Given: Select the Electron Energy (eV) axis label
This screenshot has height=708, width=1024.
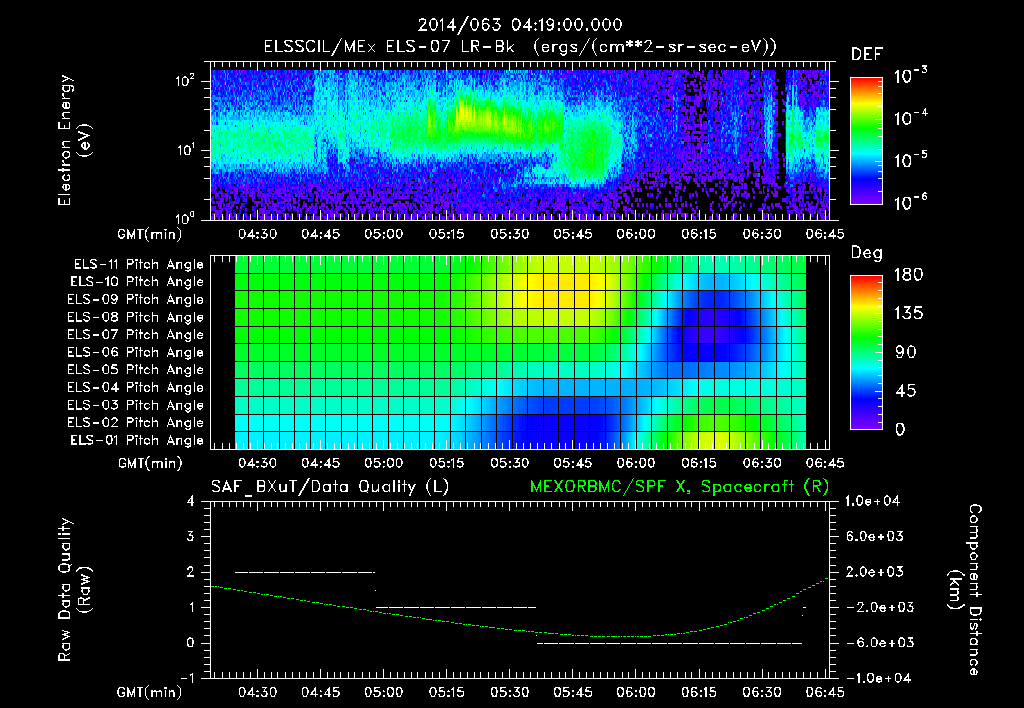Looking at the screenshot, I should coord(74,140).
